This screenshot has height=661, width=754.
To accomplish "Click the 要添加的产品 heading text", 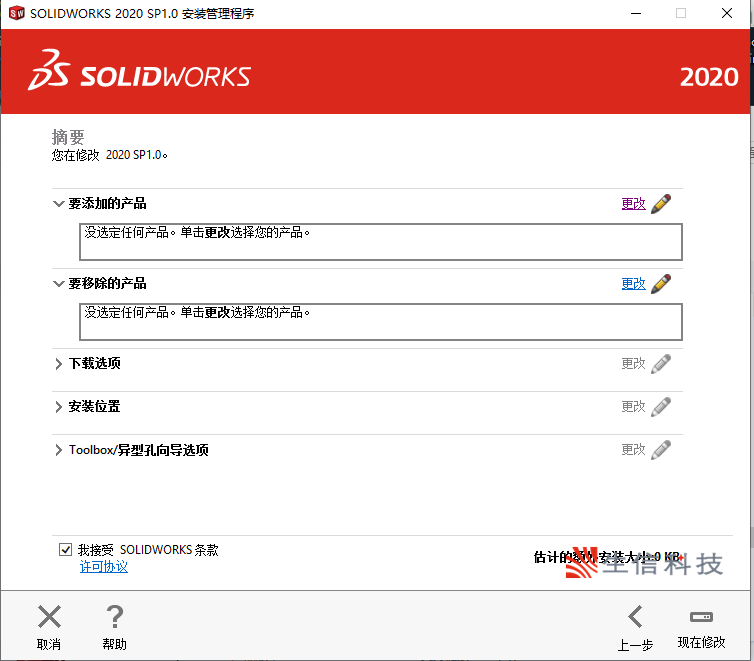I will coord(107,203).
